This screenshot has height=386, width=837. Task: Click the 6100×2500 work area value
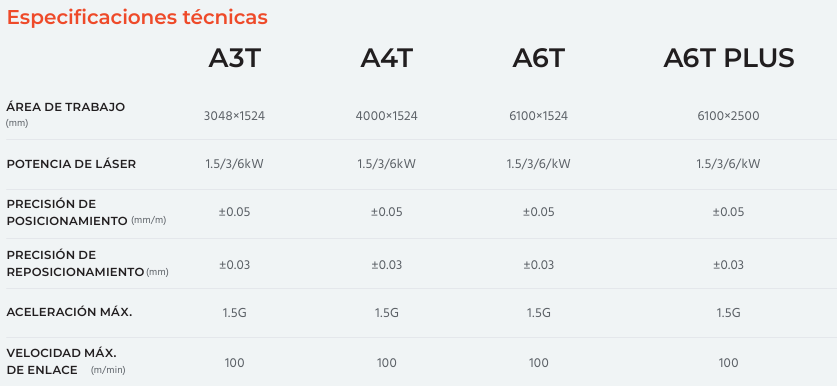click(728, 116)
